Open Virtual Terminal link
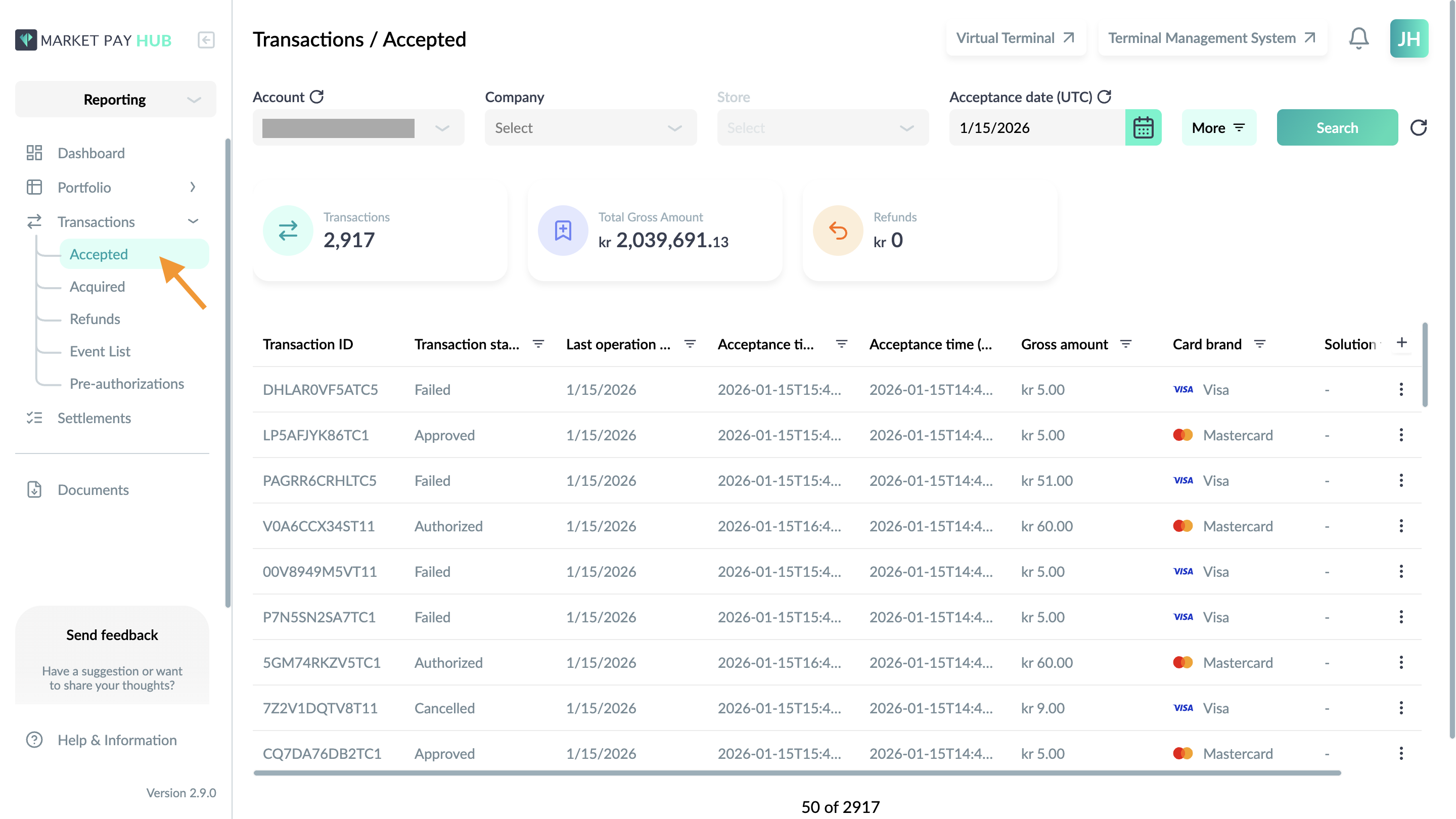Screen dimensions: 1456x819 tap(1016, 38)
